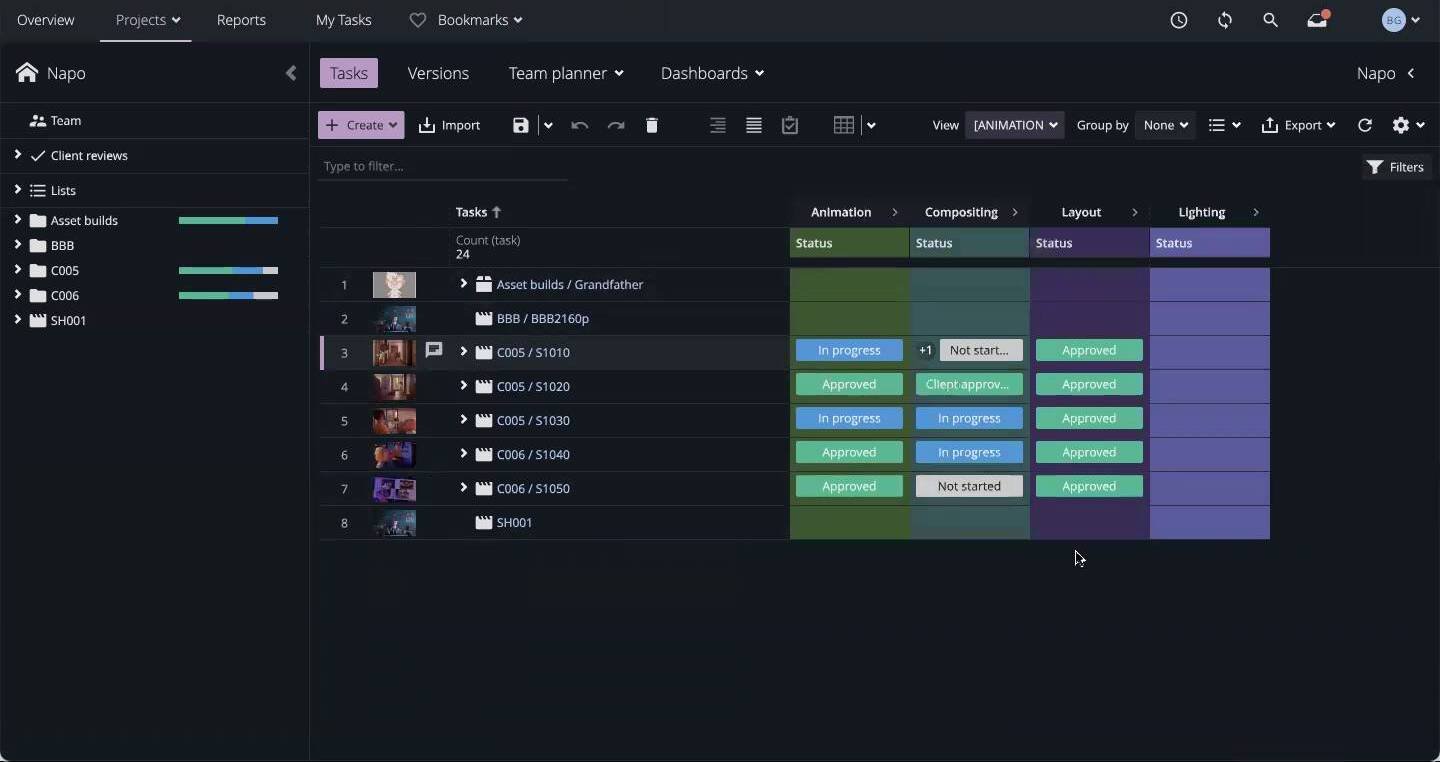The height and width of the screenshot is (762, 1440).
Task: Open the Dashboards menu
Action: (712, 73)
